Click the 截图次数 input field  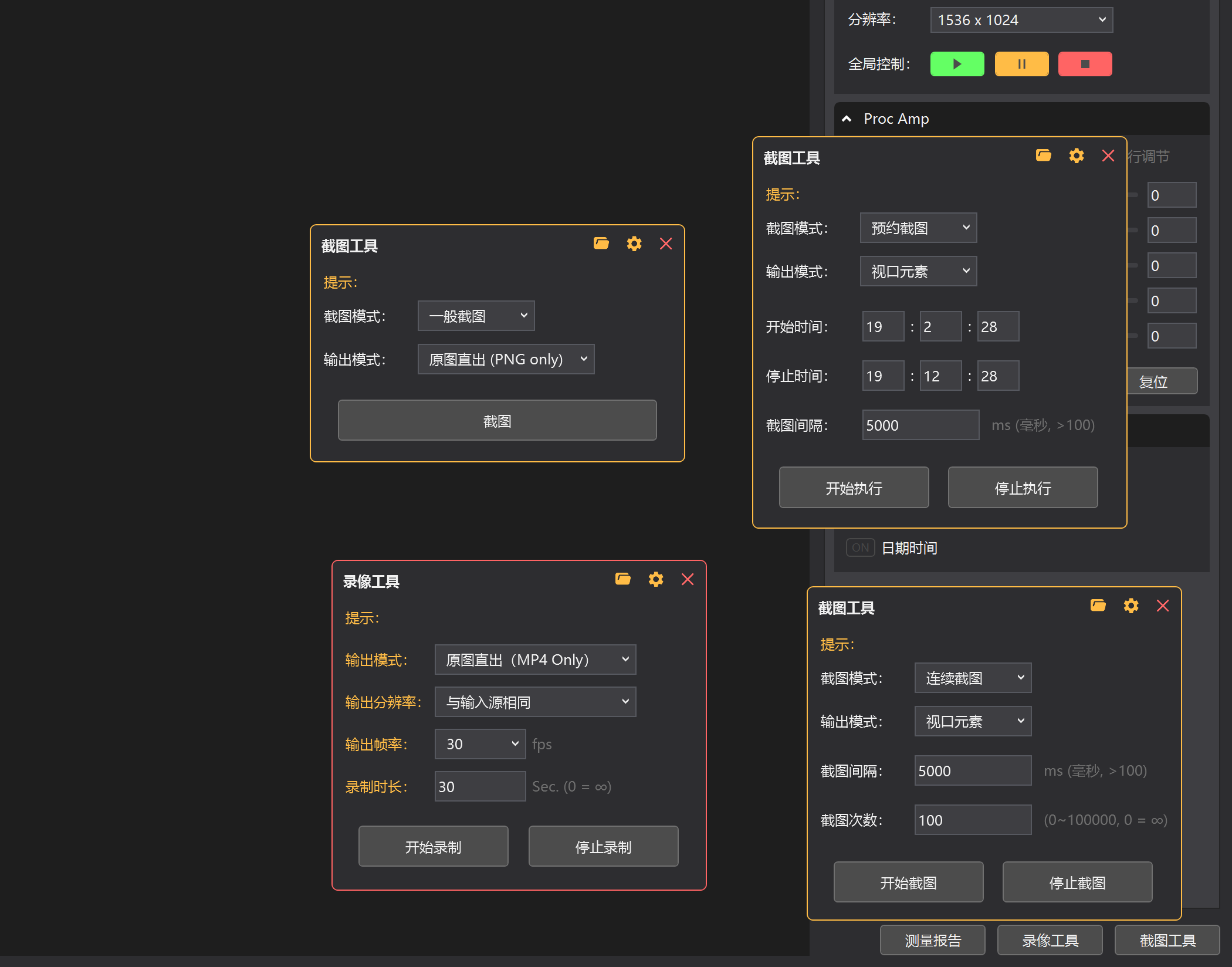click(x=972, y=820)
